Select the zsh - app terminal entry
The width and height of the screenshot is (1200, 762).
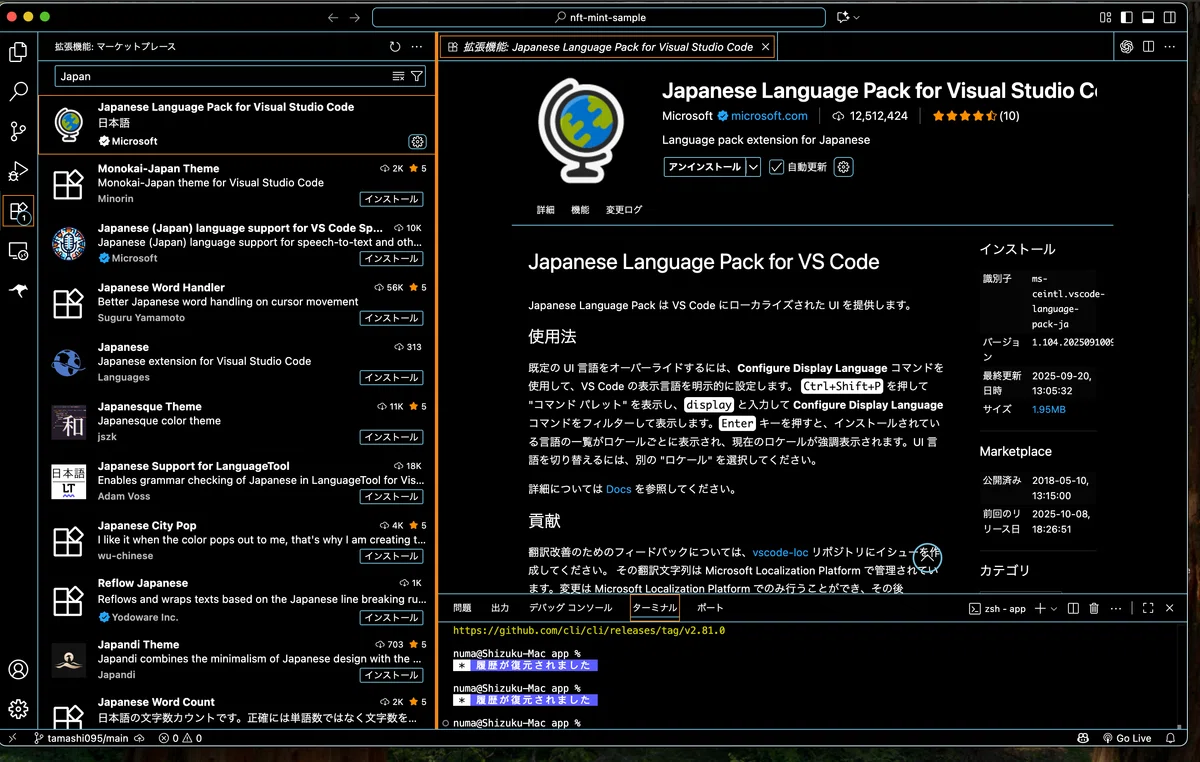click(997, 608)
